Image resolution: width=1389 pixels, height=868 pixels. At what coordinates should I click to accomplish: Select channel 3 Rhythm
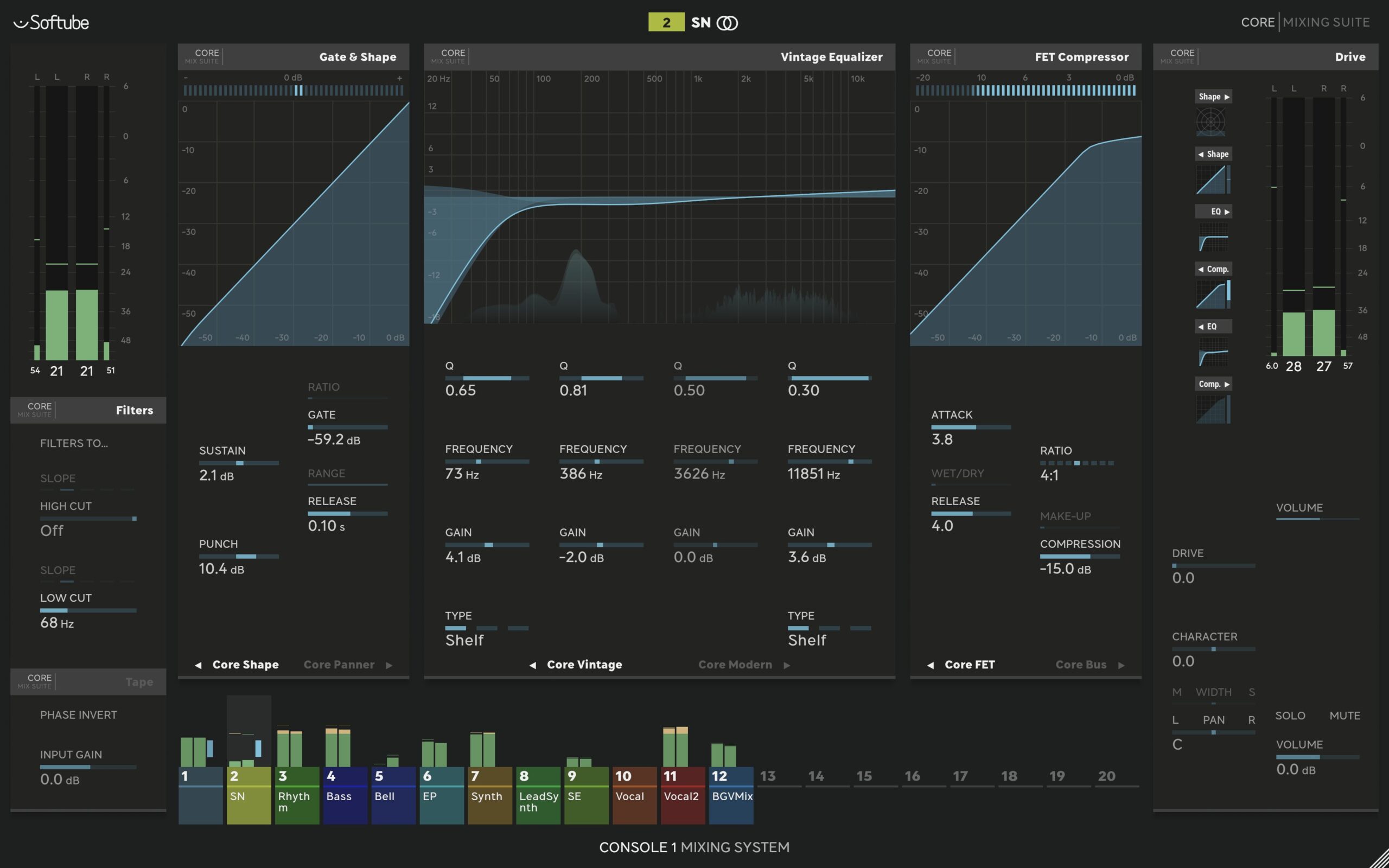coord(297,796)
